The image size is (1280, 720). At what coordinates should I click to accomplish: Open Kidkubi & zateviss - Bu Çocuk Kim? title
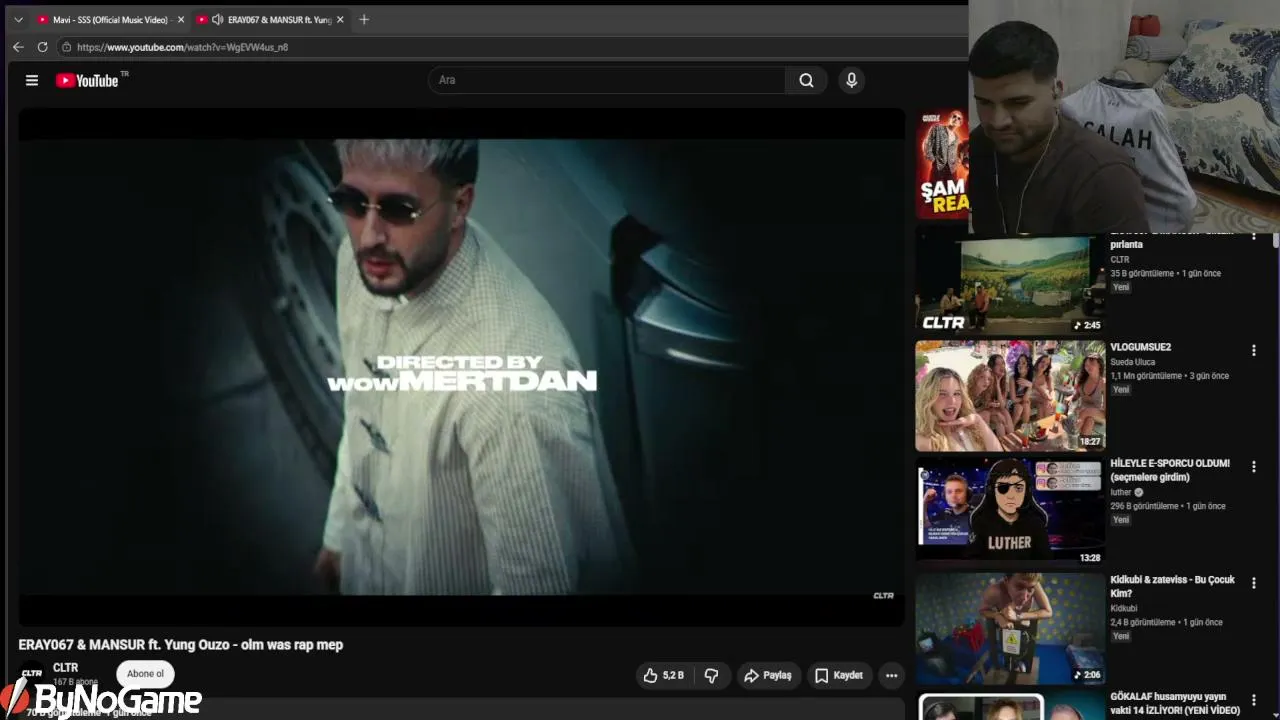[1172, 587]
